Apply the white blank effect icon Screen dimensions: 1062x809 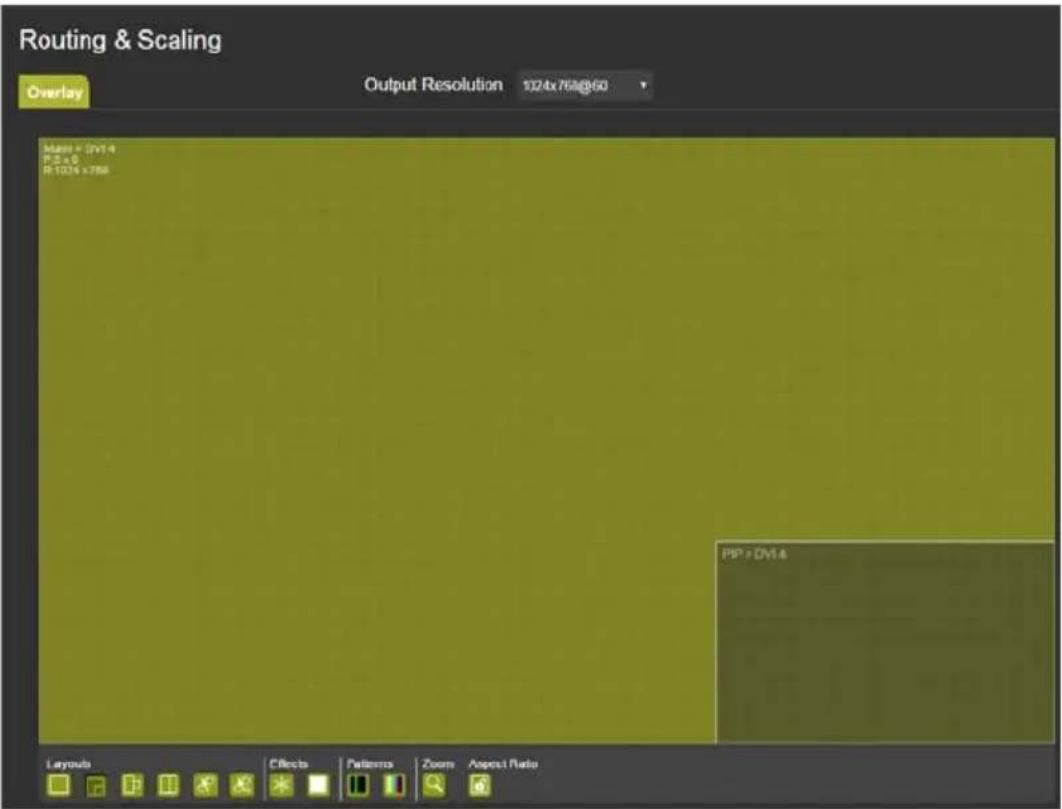coord(318,785)
